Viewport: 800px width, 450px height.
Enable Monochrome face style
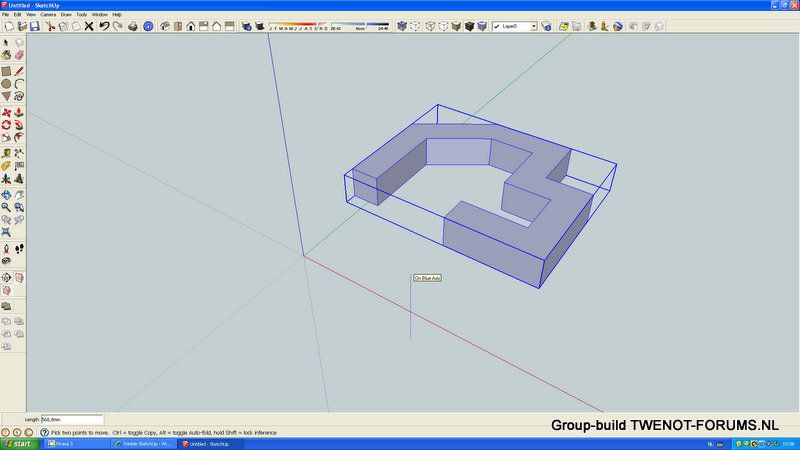pyautogui.click(x=482, y=26)
